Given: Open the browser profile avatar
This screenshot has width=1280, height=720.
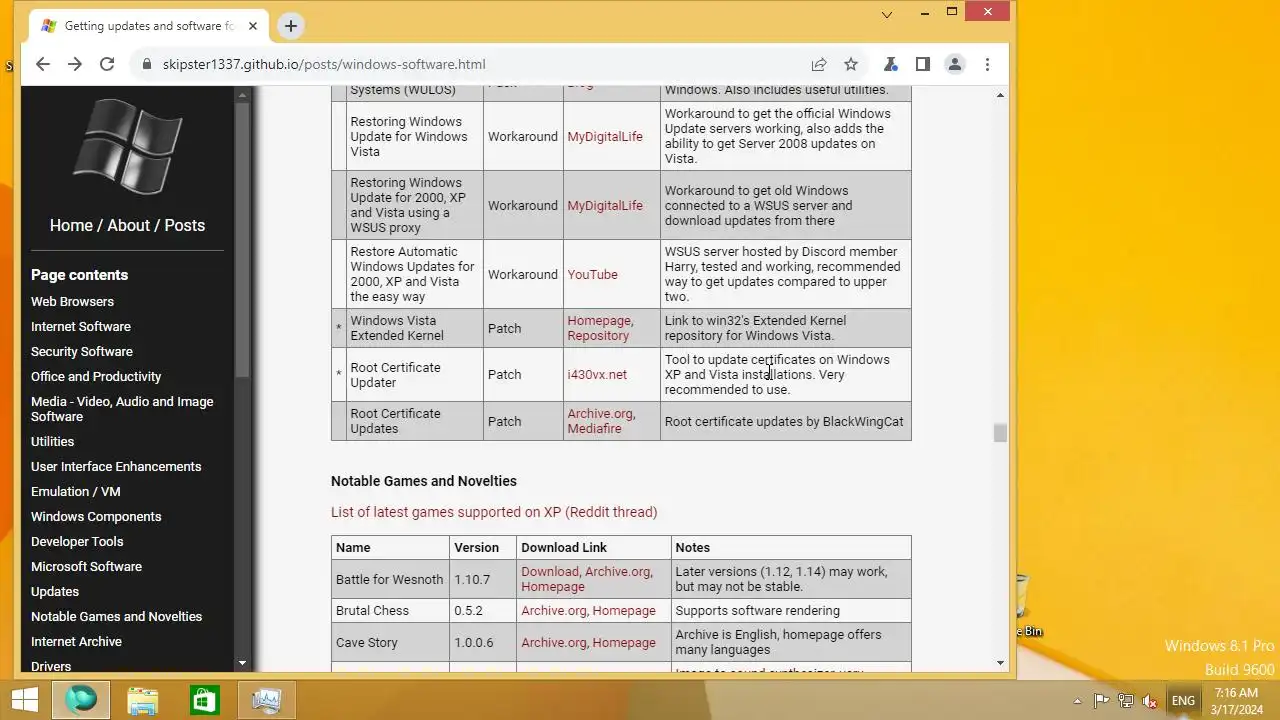Looking at the screenshot, I should coord(955,64).
